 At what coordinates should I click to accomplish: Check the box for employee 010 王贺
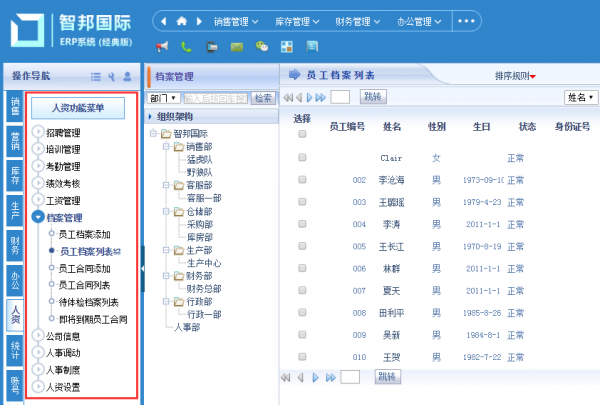pos(302,357)
